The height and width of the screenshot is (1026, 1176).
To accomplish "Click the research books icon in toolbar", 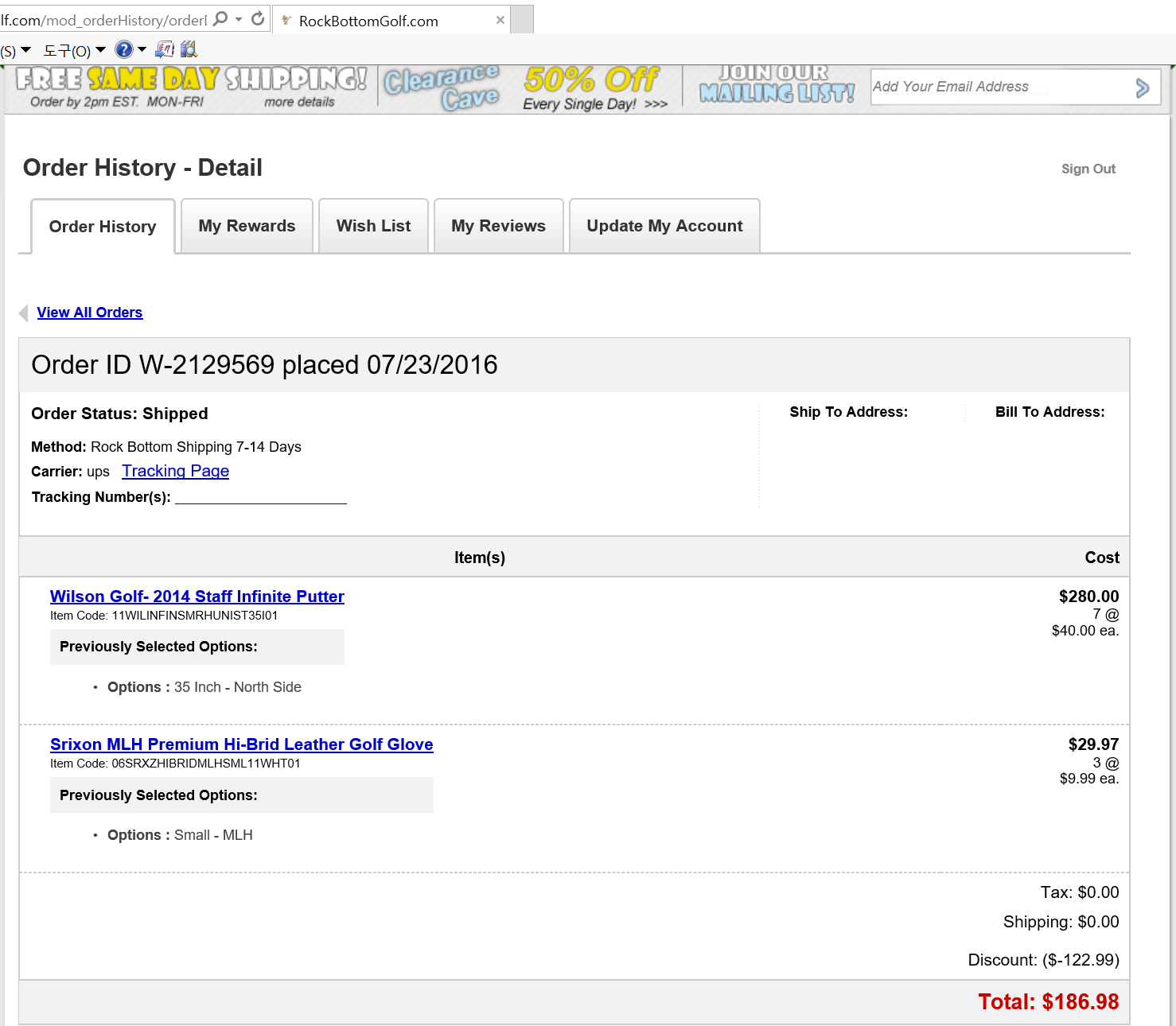I will click(x=189, y=50).
